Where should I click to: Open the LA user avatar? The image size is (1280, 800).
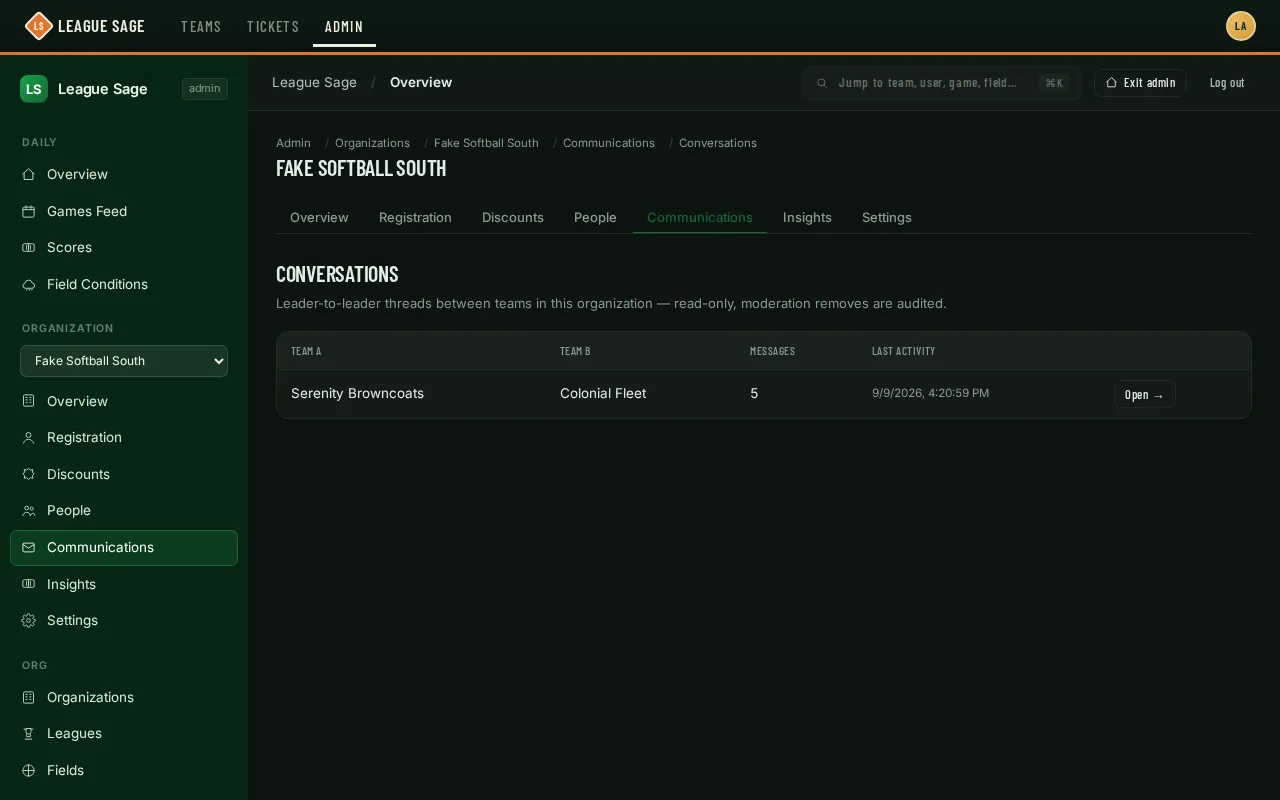(1241, 26)
